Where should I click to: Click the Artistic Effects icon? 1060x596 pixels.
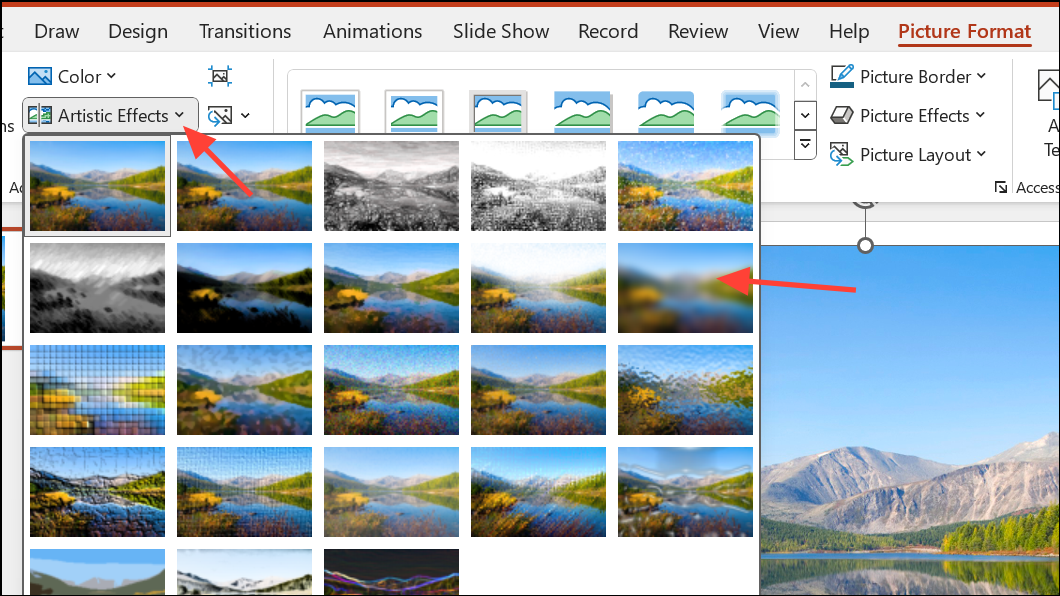click(x=40, y=116)
